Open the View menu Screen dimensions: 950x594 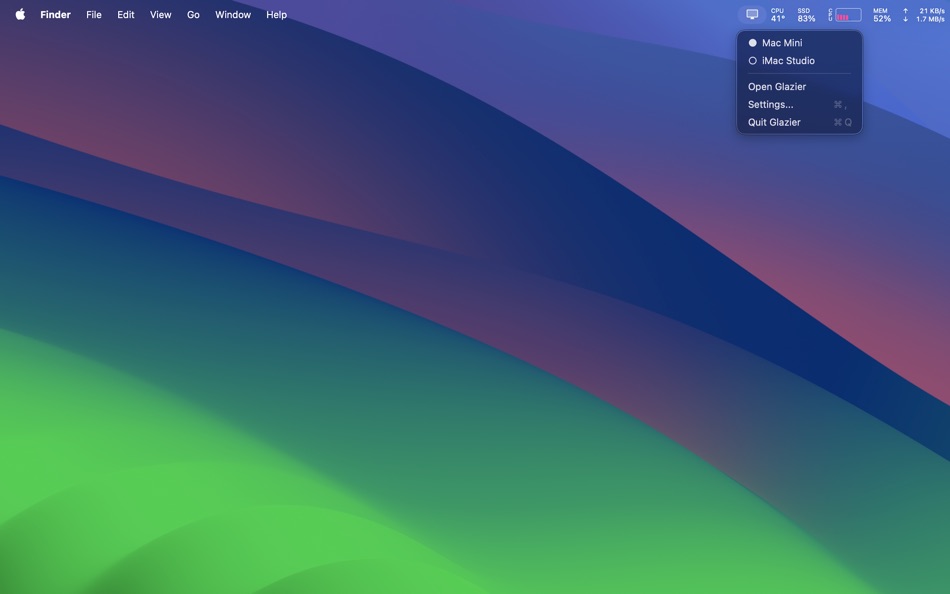pyautogui.click(x=159, y=14)
